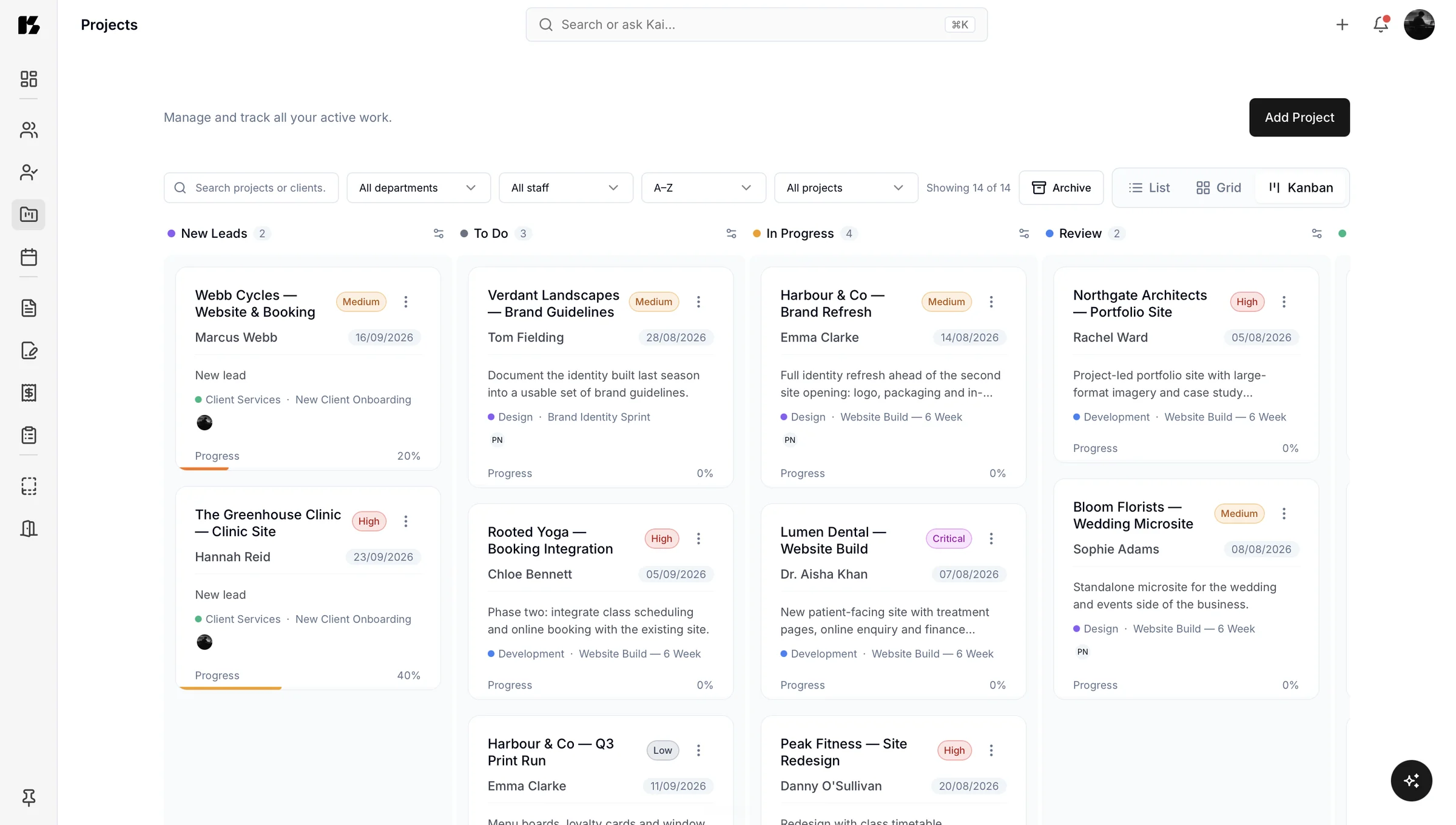1456x825 pixels.
Task: Click the plus icon in top bar
Action: pos(1342,24)
